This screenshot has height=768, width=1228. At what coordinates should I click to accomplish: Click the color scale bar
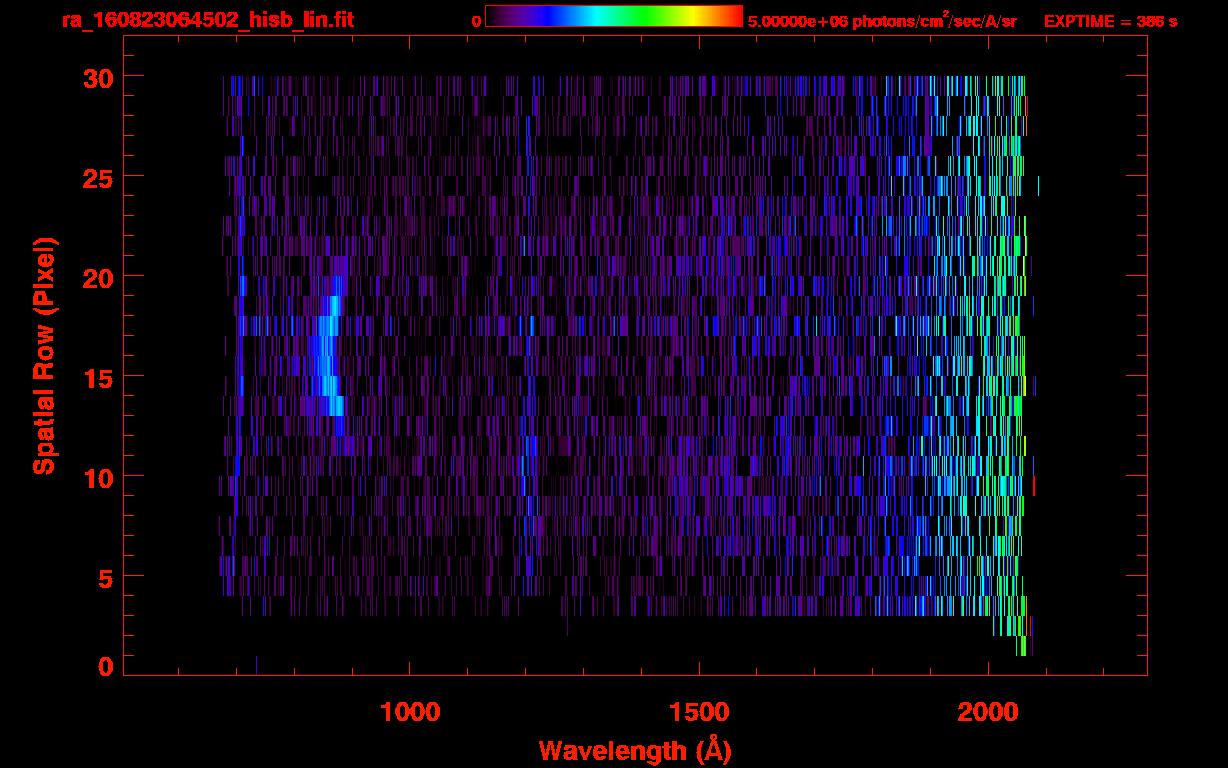(x=614, y=16)
